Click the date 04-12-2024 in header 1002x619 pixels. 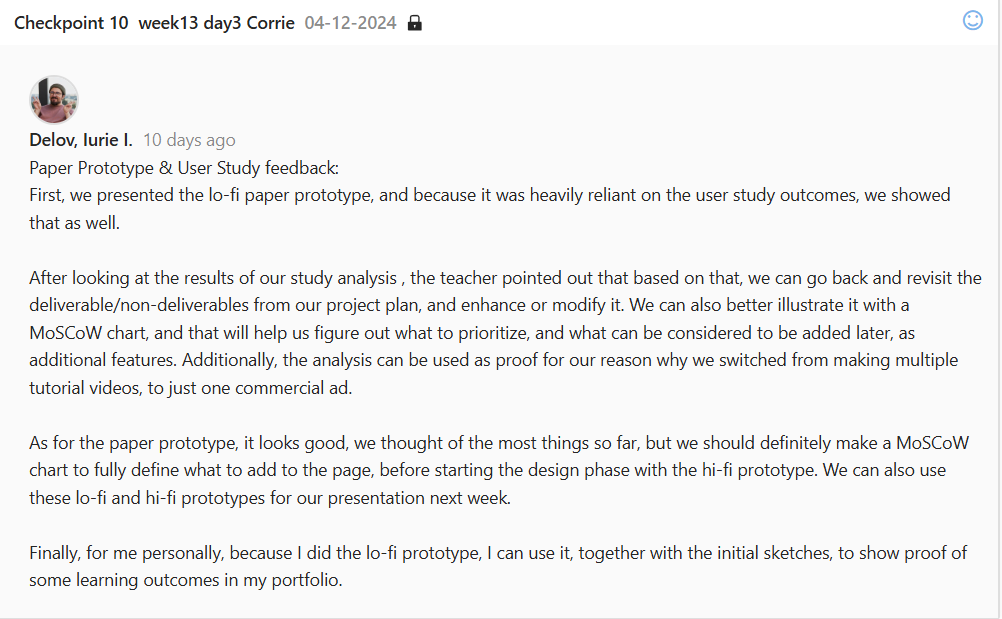click(x=349, y=23)
